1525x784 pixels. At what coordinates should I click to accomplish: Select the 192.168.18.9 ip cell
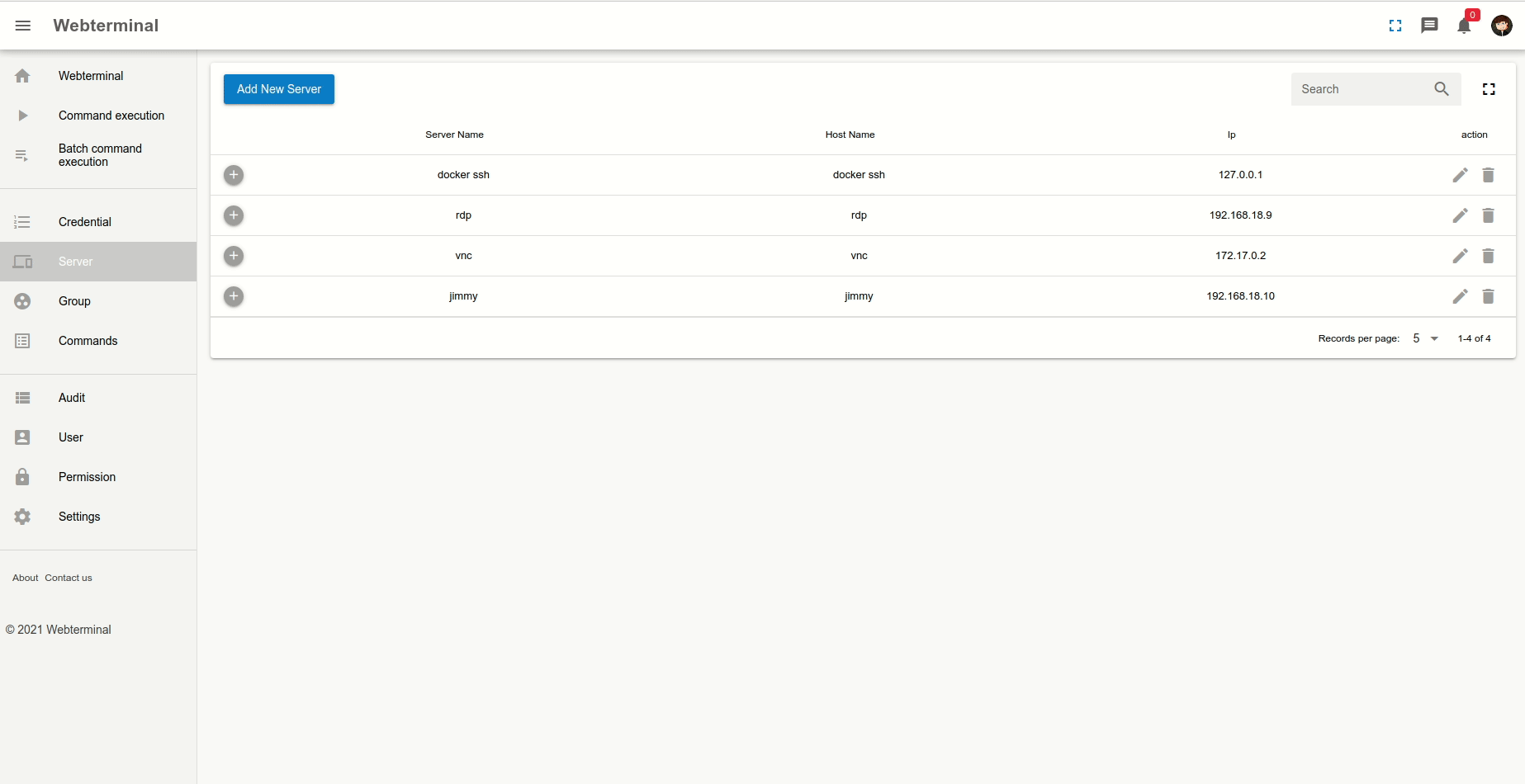(1240, 215)
